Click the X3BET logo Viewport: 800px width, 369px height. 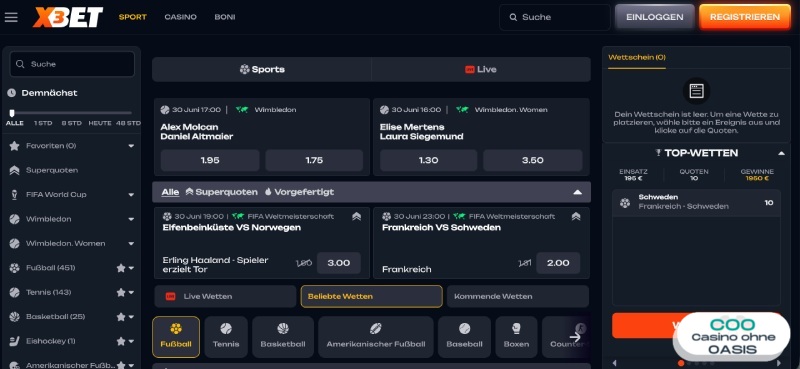[x=68, y=17]
